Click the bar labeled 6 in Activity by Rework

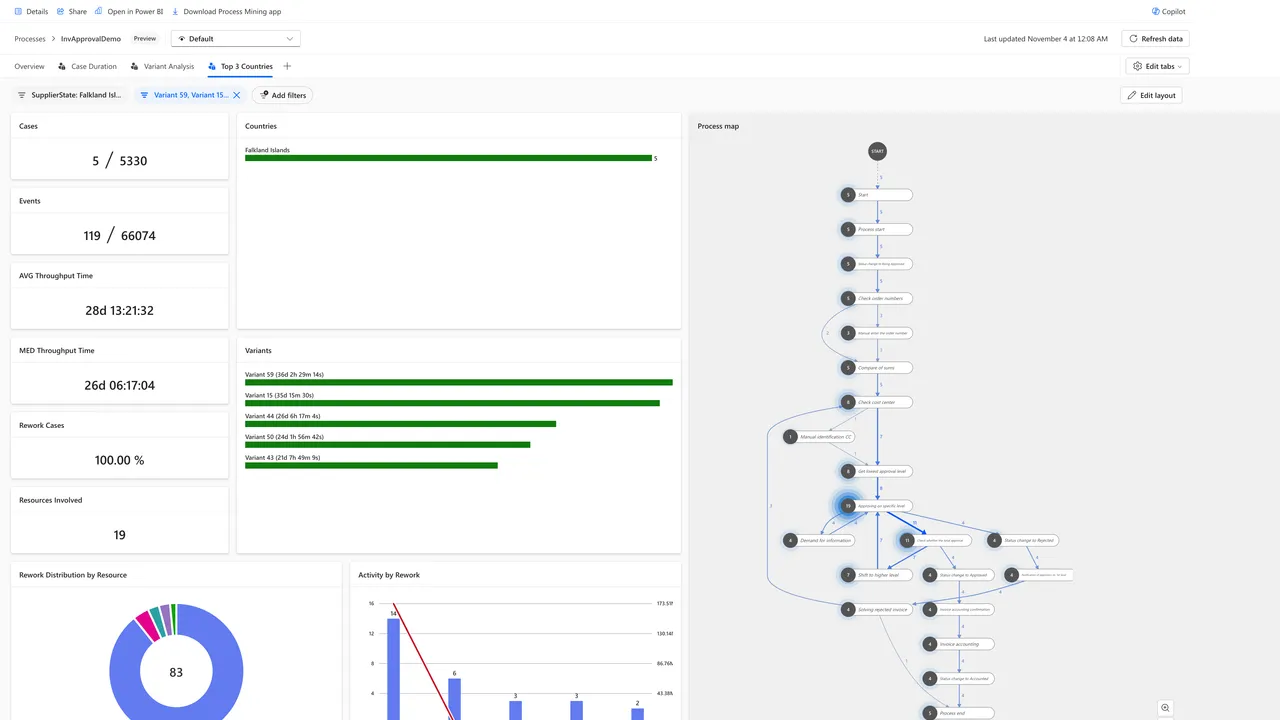(454, 698)
